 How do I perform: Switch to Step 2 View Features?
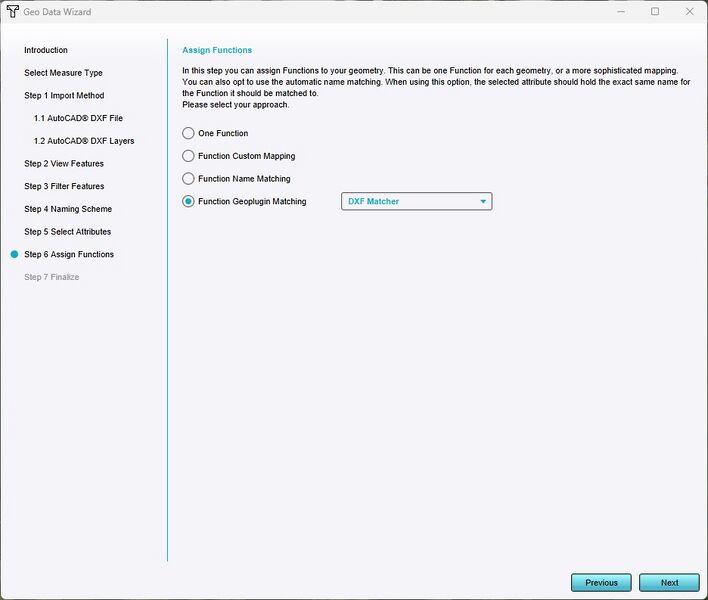pos(64,164)
